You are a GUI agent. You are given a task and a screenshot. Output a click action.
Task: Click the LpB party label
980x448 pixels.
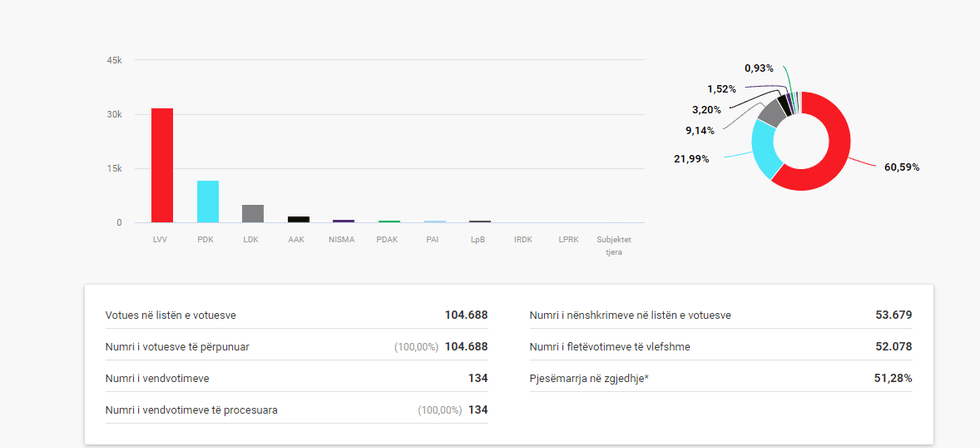coord(478,240)
